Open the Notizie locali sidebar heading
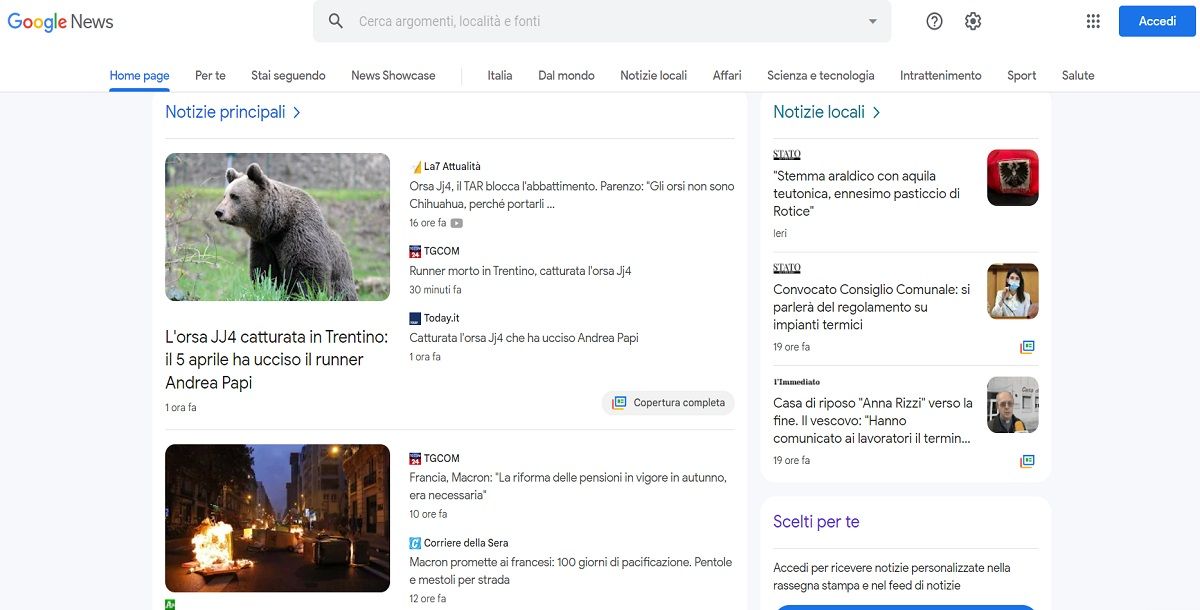Viewport: 1200px width, 610px height. [819, 112]
